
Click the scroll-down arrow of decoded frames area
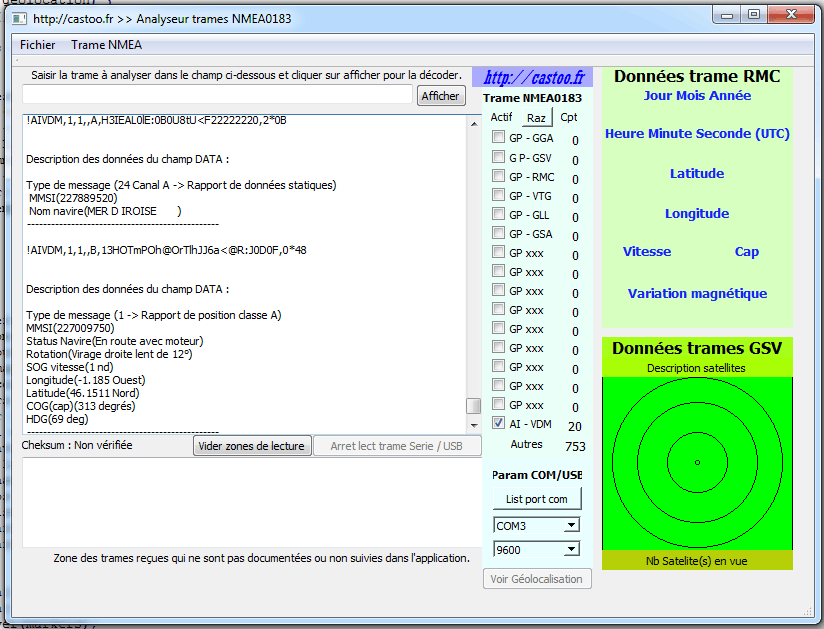click(x=474, y=425)
